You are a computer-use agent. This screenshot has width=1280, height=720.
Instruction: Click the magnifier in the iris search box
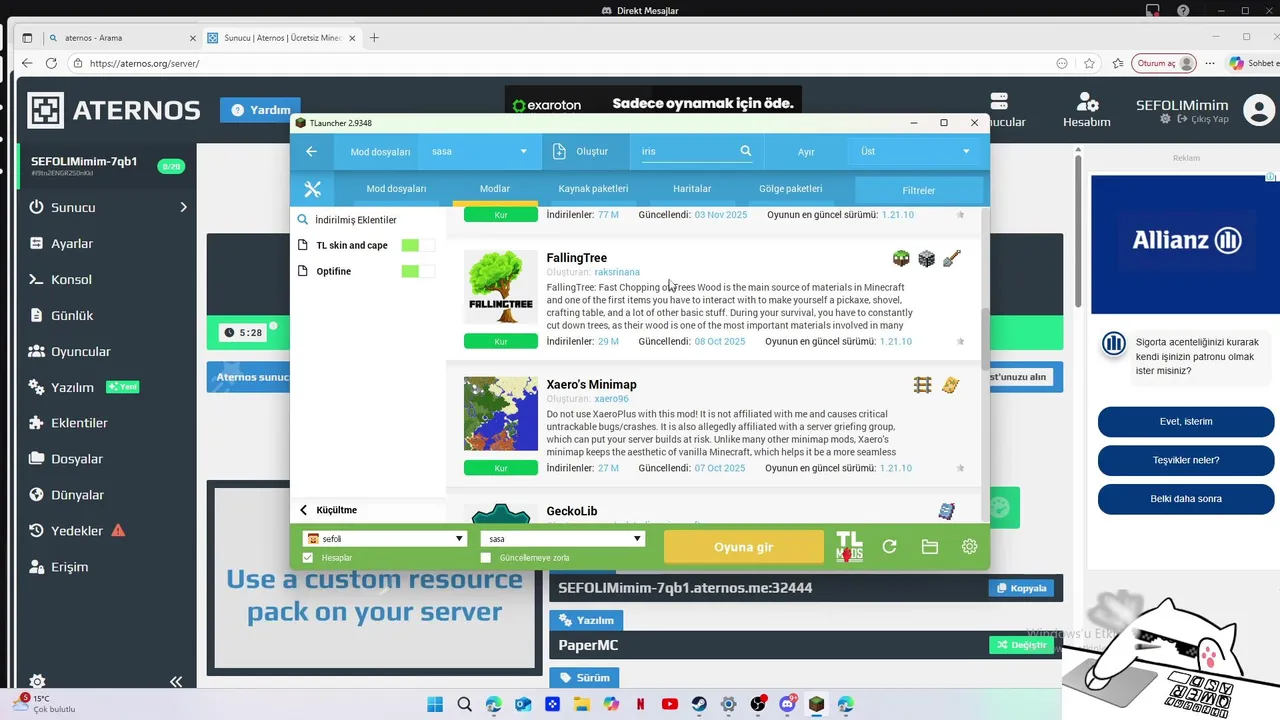point(745,151)
